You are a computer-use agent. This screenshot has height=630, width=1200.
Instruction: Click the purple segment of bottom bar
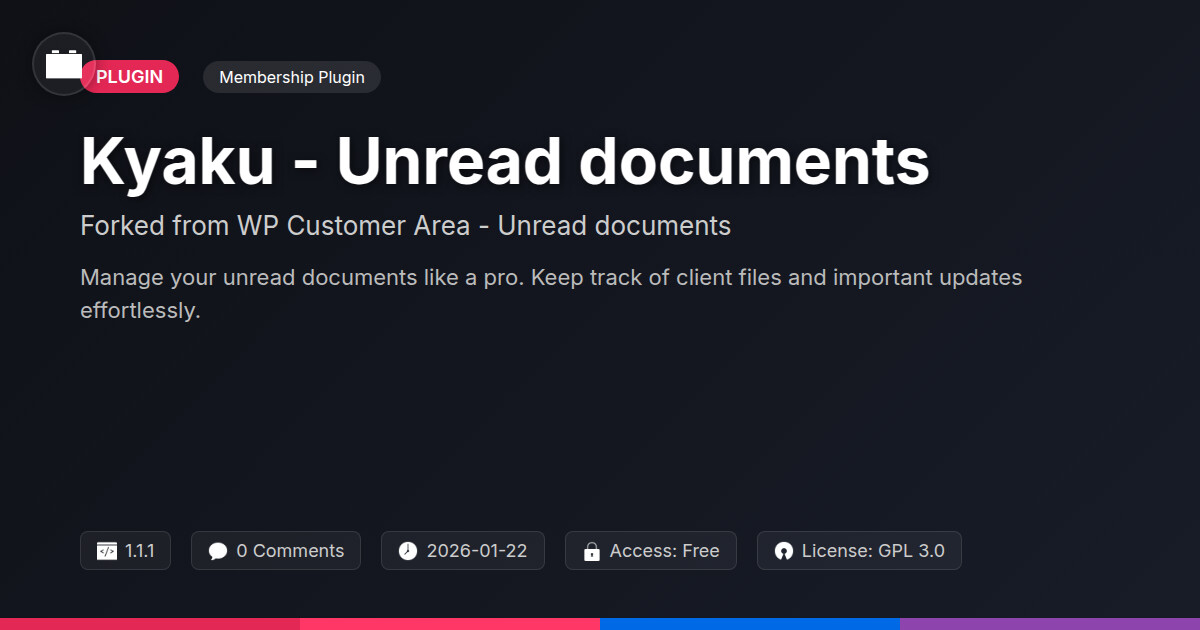click(x=1050, y=623)
